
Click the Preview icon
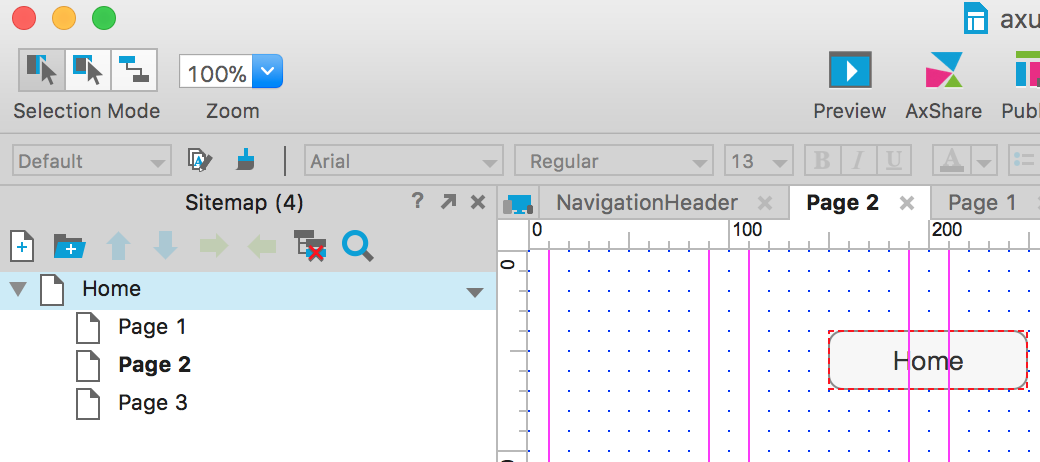(849, 72)
